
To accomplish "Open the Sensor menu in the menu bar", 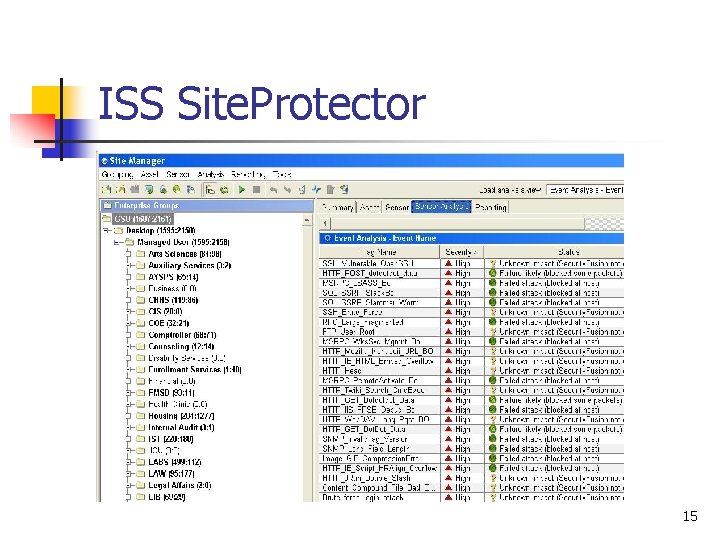I will pyautogui.click(x=178, y=174).
